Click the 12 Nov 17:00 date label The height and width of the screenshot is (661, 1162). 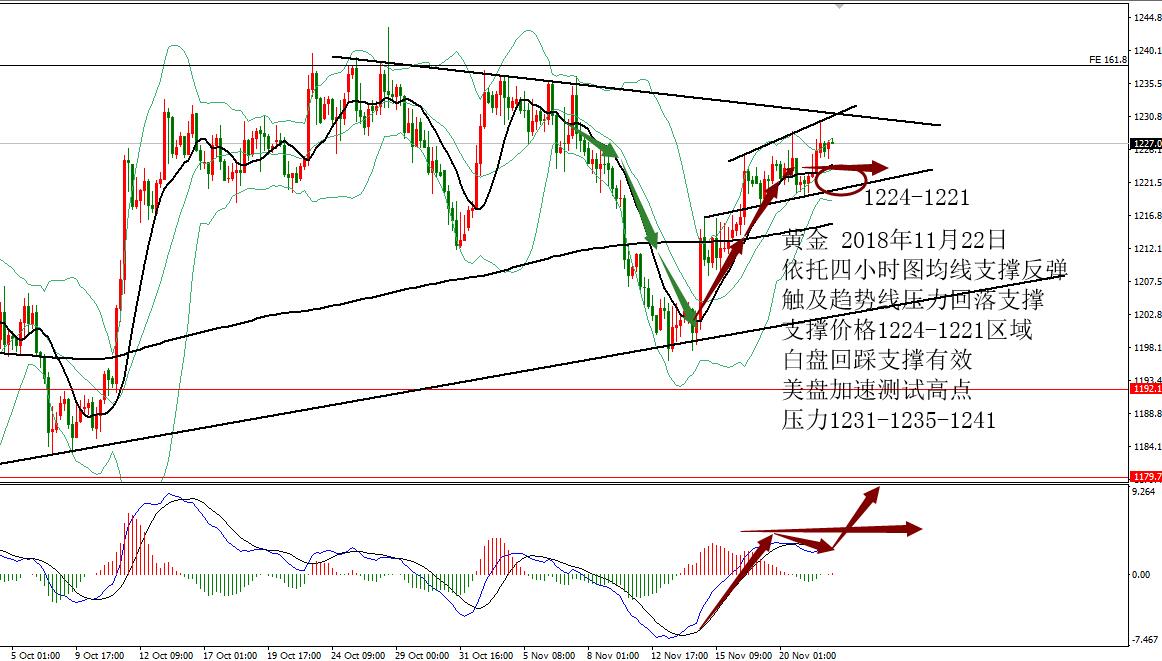(x=678, y=655)
